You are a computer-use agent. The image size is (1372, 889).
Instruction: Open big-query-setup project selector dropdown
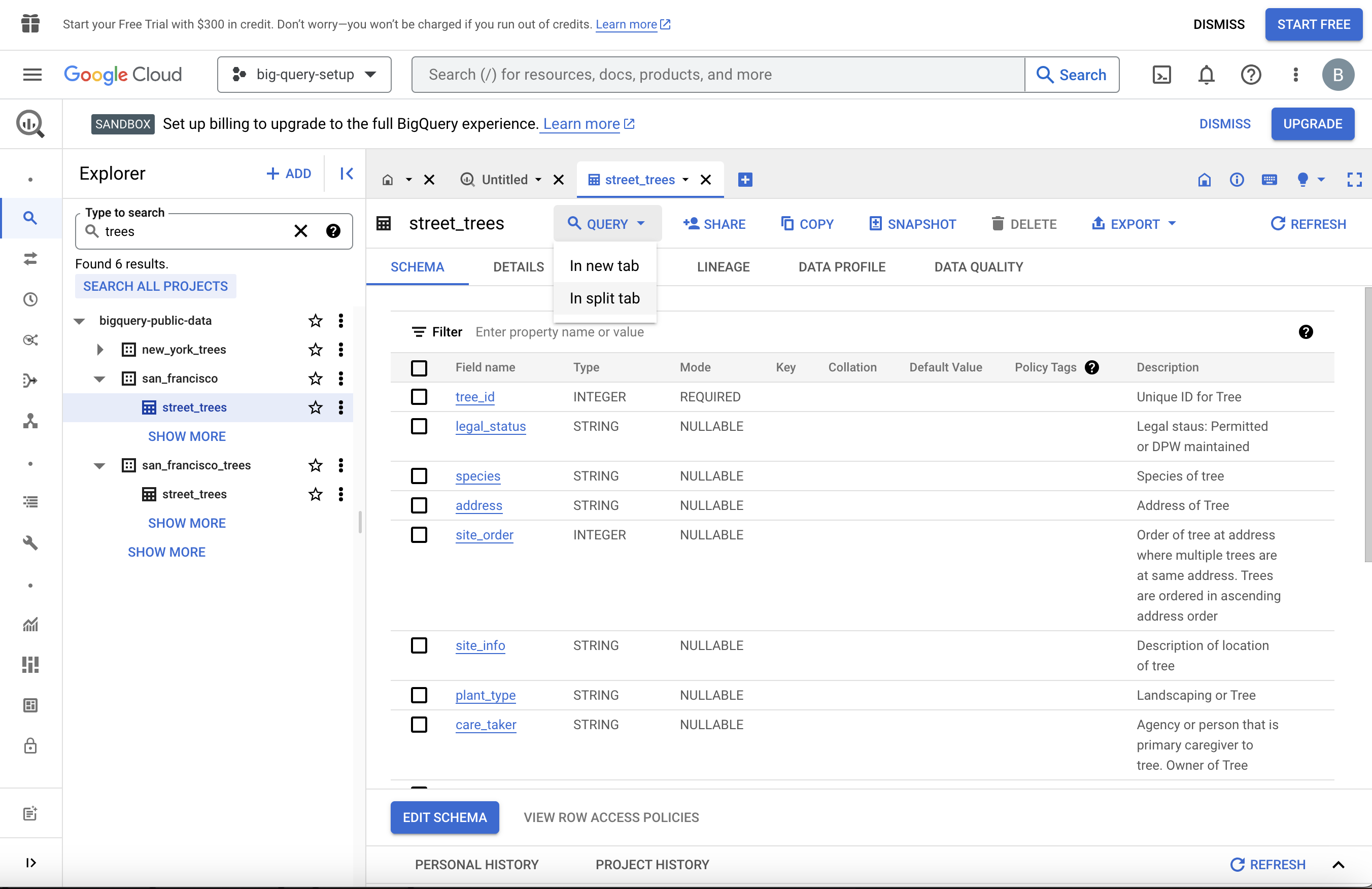pyautogui.click(x=304, y=75)
